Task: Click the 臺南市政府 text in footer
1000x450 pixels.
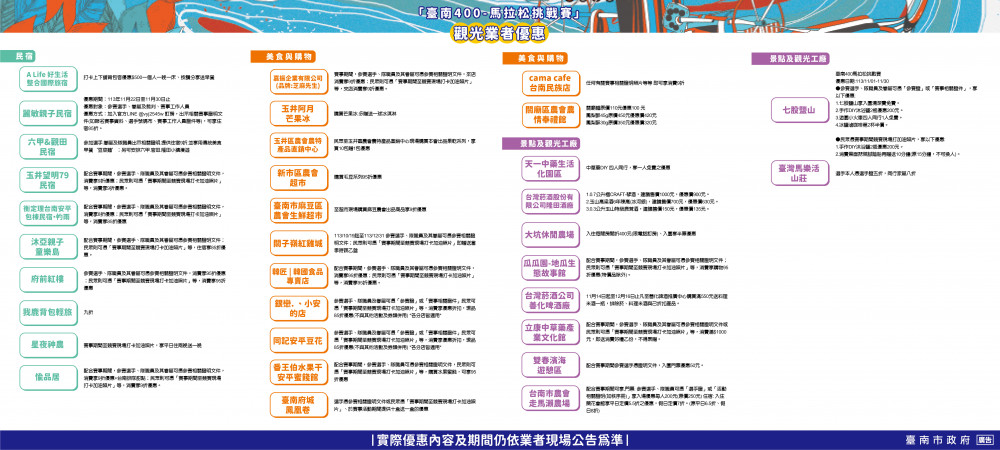Action: click(x=938, y=440)
